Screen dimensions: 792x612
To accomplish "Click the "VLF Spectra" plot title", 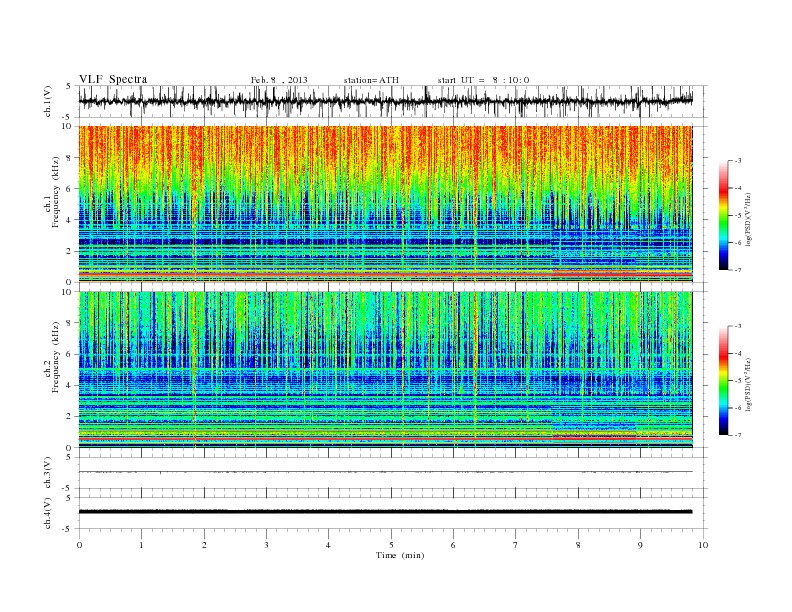I will click(x=113, y=79).
